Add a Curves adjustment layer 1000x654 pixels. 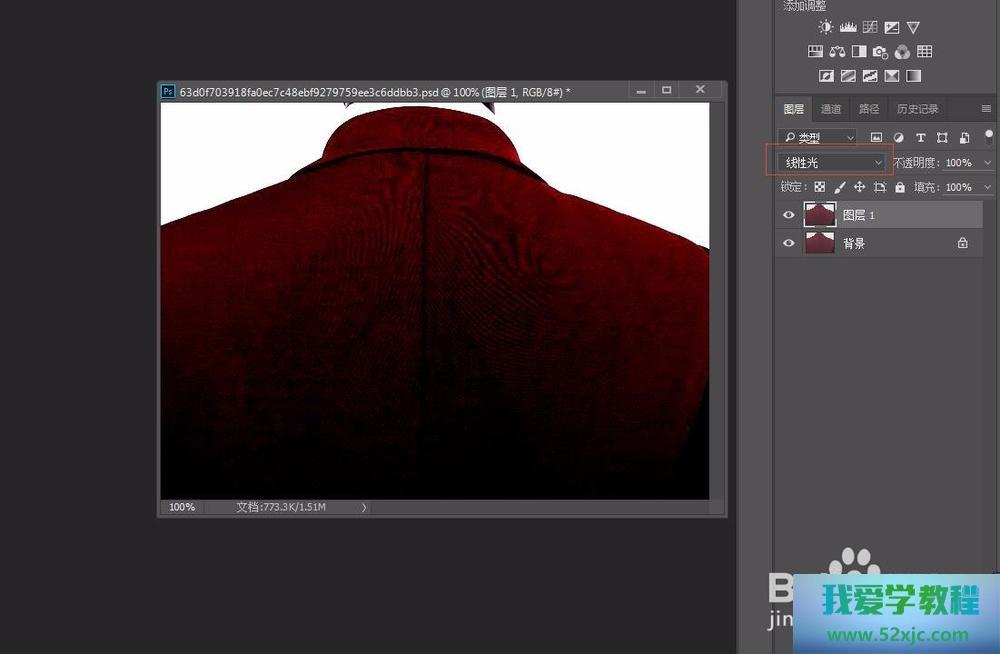tap(870, 28)
